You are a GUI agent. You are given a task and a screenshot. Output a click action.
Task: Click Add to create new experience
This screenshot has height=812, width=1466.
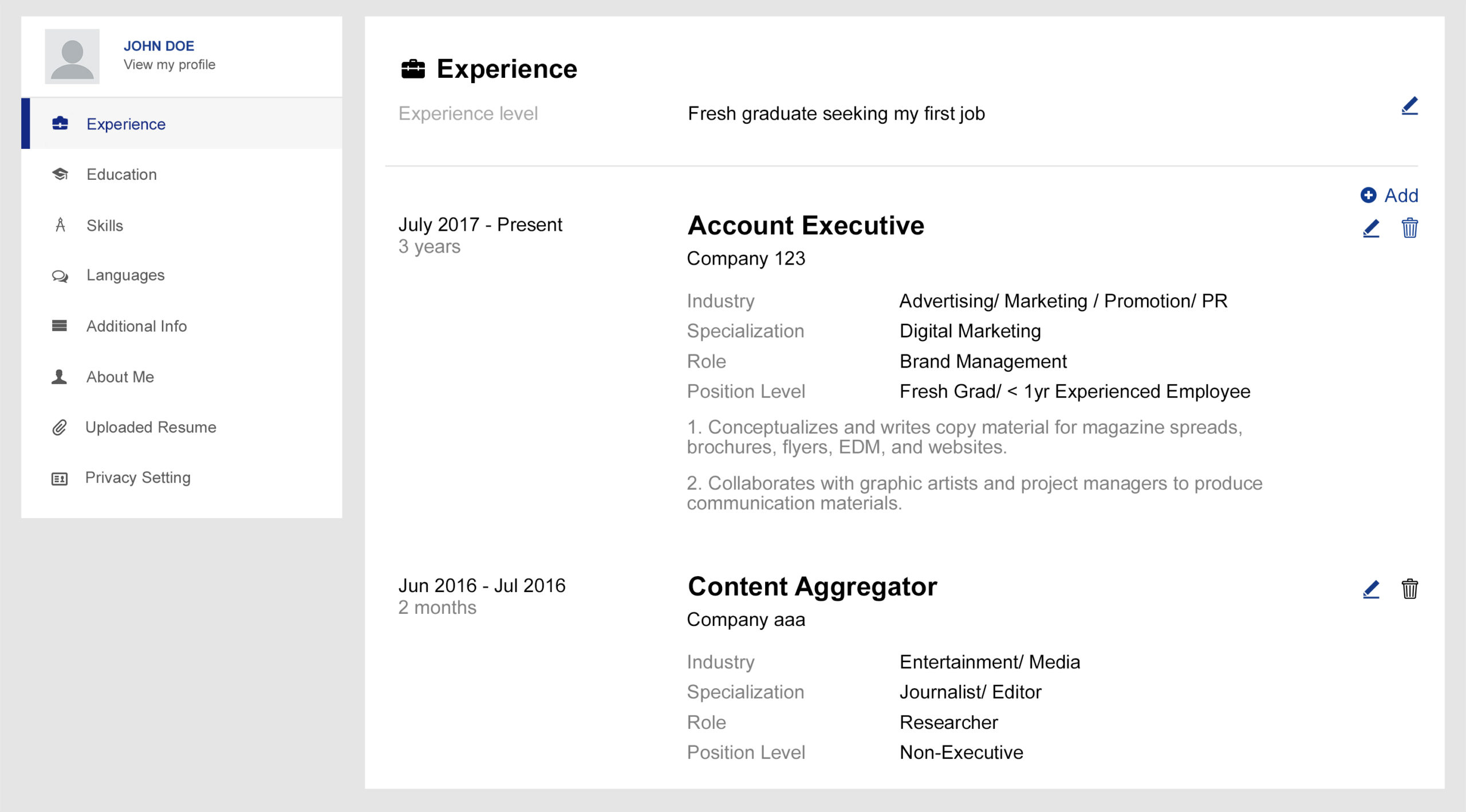point(1390,195)
